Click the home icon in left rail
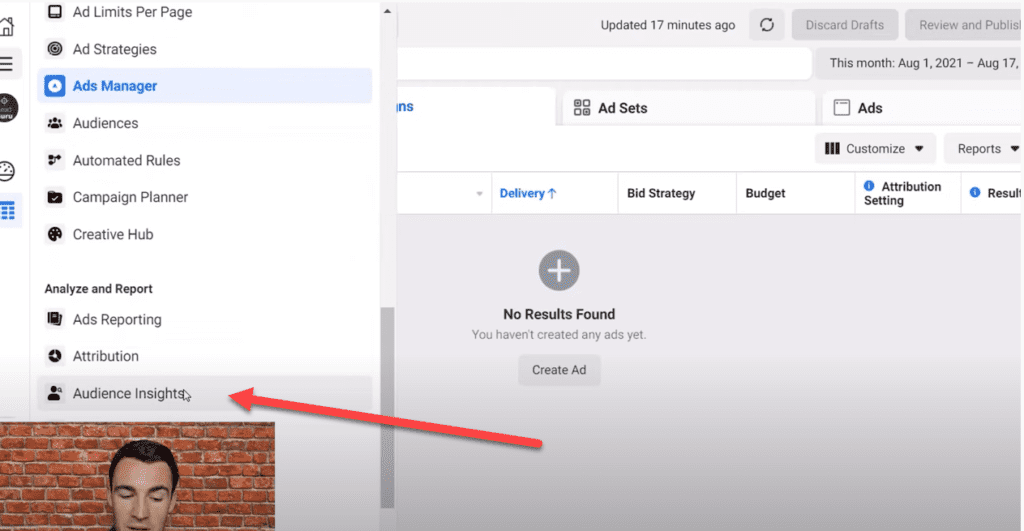This screenshot has width=1024, height=531. [7, 26]
